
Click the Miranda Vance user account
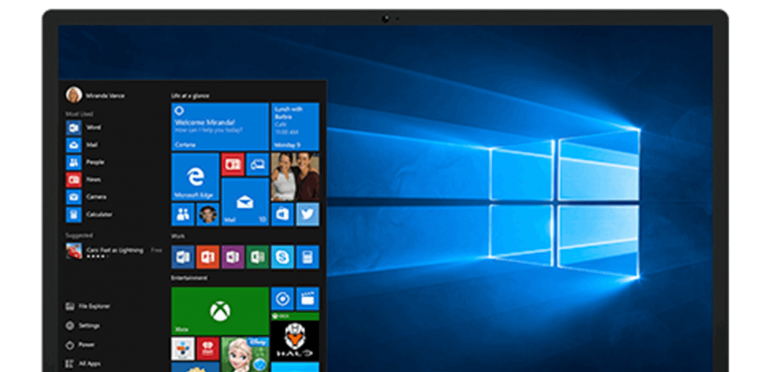[x=96, y=95]
